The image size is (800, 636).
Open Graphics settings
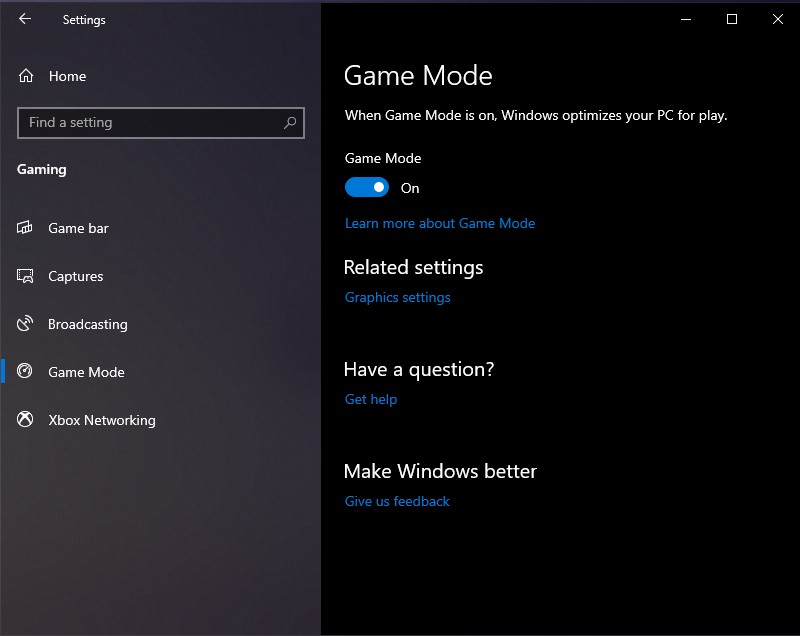397,297
